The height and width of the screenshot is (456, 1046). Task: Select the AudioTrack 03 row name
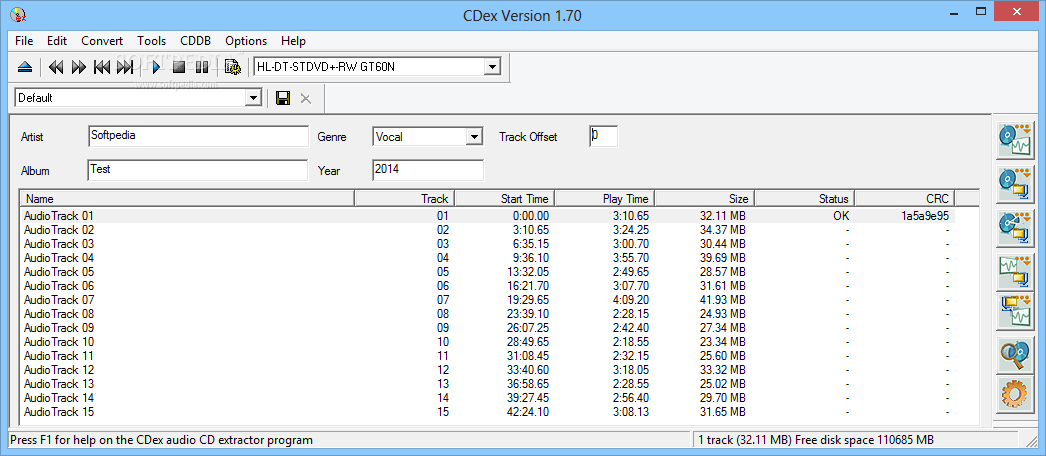click(59, 244)
